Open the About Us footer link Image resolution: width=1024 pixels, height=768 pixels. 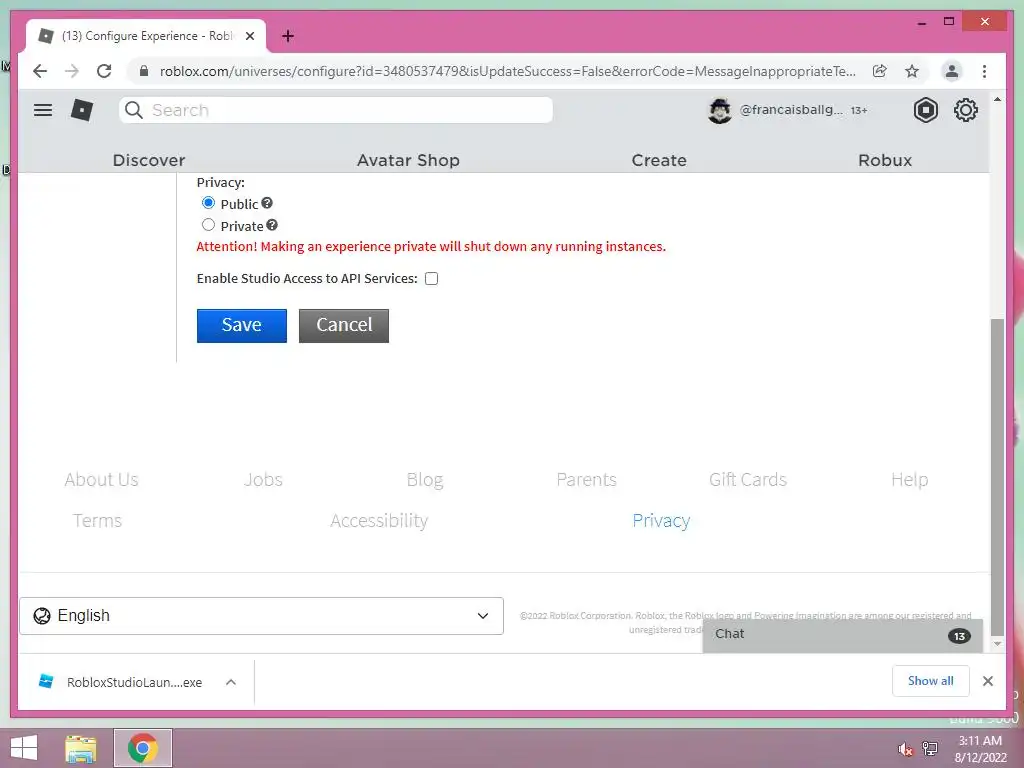[101, 479]
